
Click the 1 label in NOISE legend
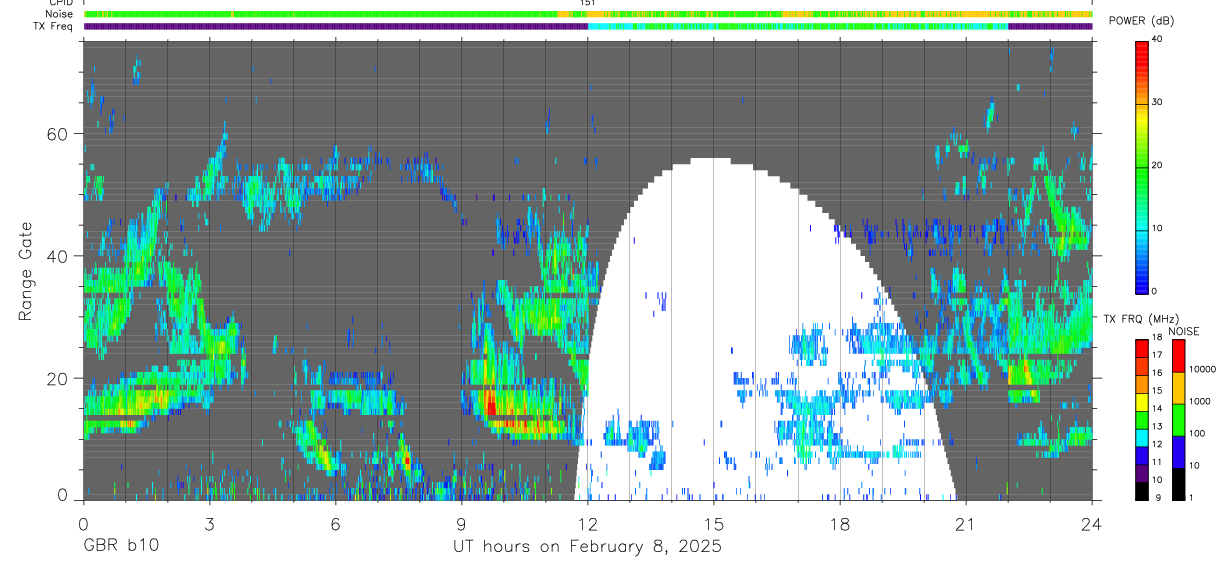(1192, 497)
